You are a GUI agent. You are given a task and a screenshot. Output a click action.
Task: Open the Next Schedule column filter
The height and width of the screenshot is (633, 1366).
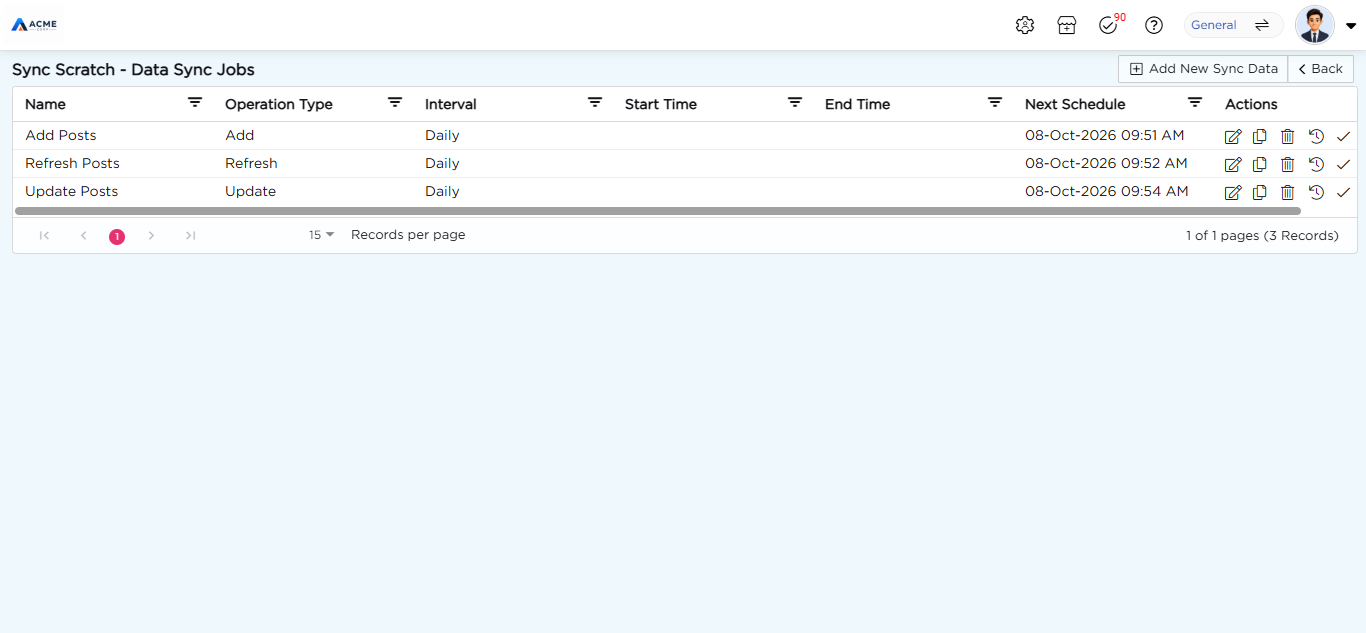pyautogui.click(x=1195, y=102)
